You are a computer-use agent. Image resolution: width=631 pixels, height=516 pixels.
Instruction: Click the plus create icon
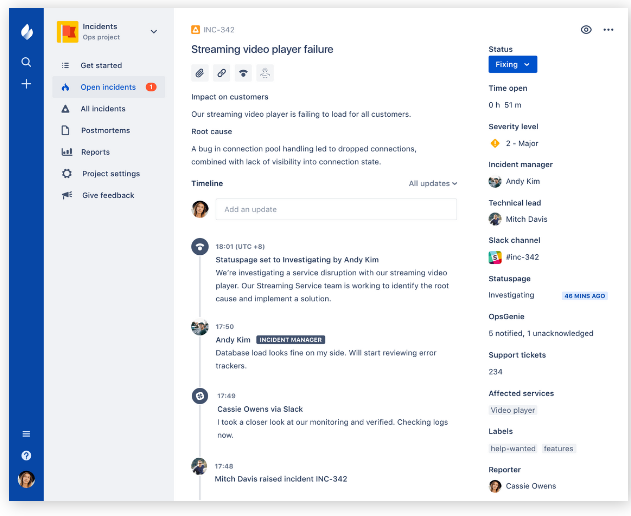click(x=26, y=84)
